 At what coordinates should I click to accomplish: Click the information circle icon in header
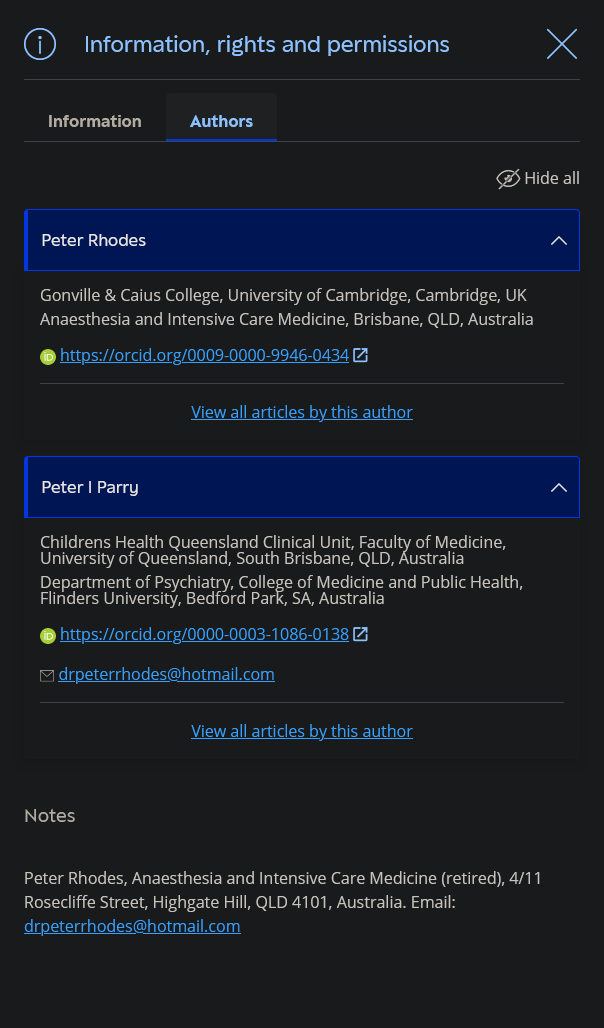click(x=40, y=44)
